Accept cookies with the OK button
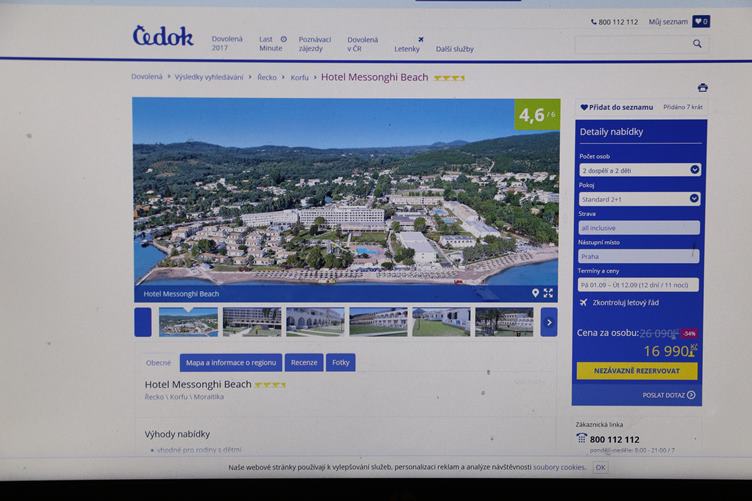The width and height of the screenshot is (752, 501). (x=600, y=467)
